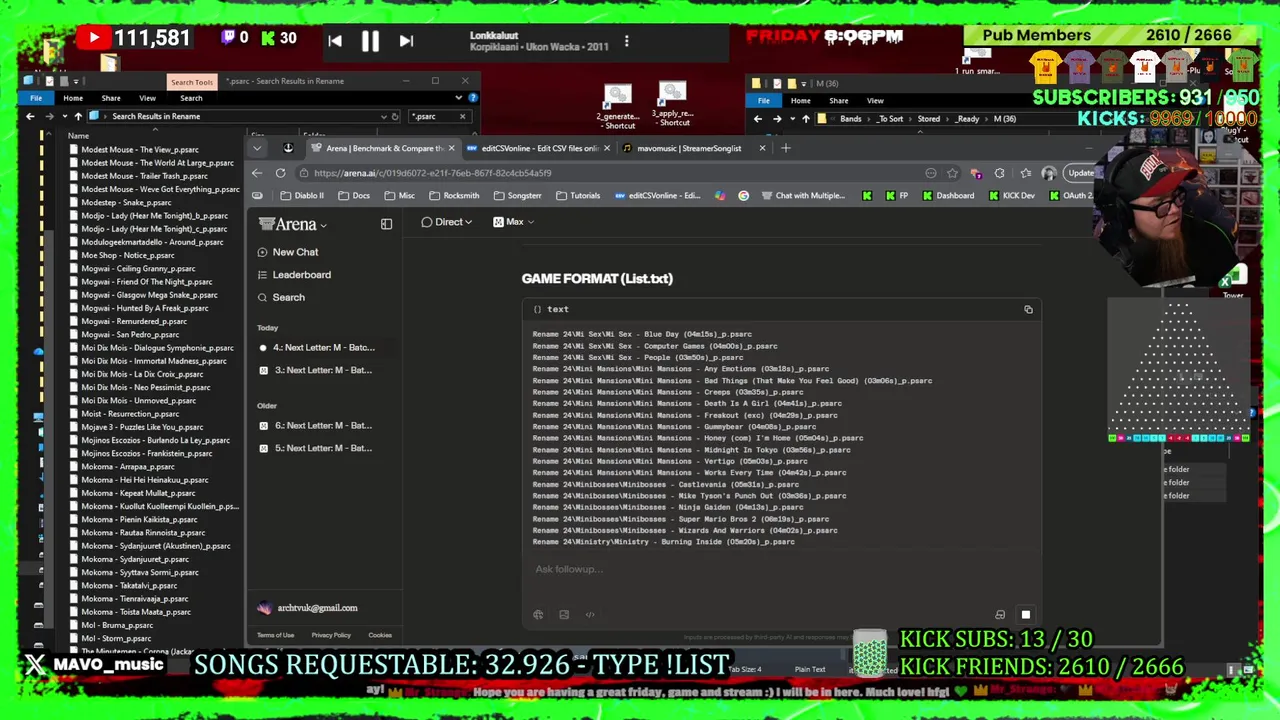1280x720 pixels.
Task: Open help in psarc search window
Action: [x=473, y=98]
